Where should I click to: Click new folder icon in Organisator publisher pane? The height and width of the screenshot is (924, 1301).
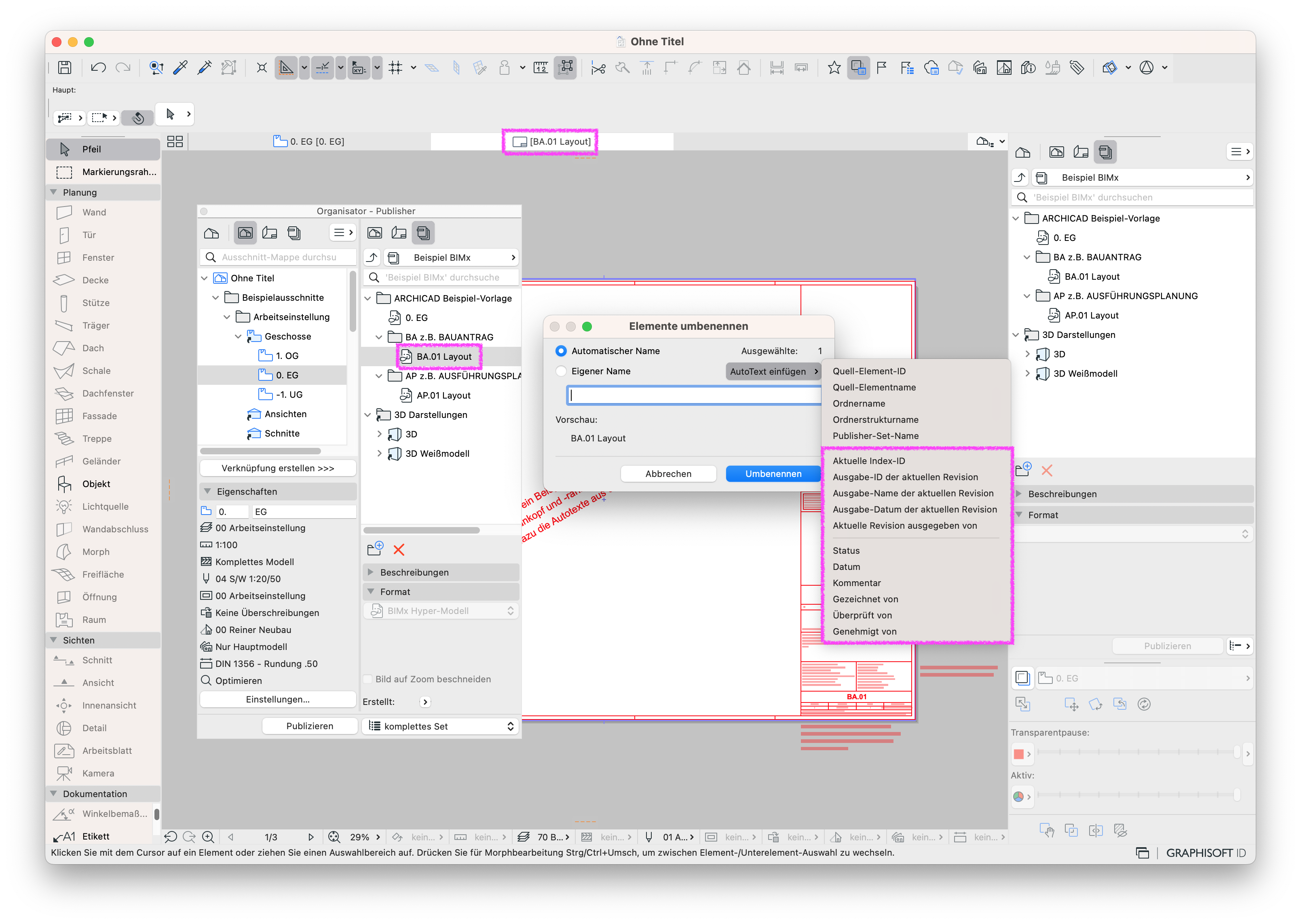375,549
